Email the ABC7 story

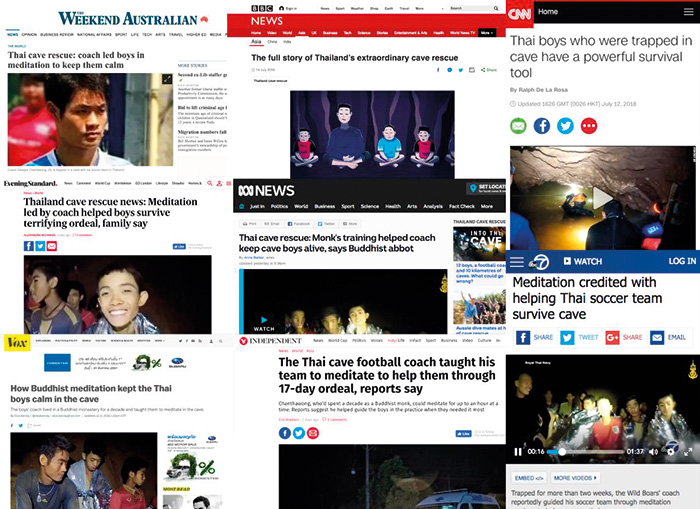tap(668, 338)
